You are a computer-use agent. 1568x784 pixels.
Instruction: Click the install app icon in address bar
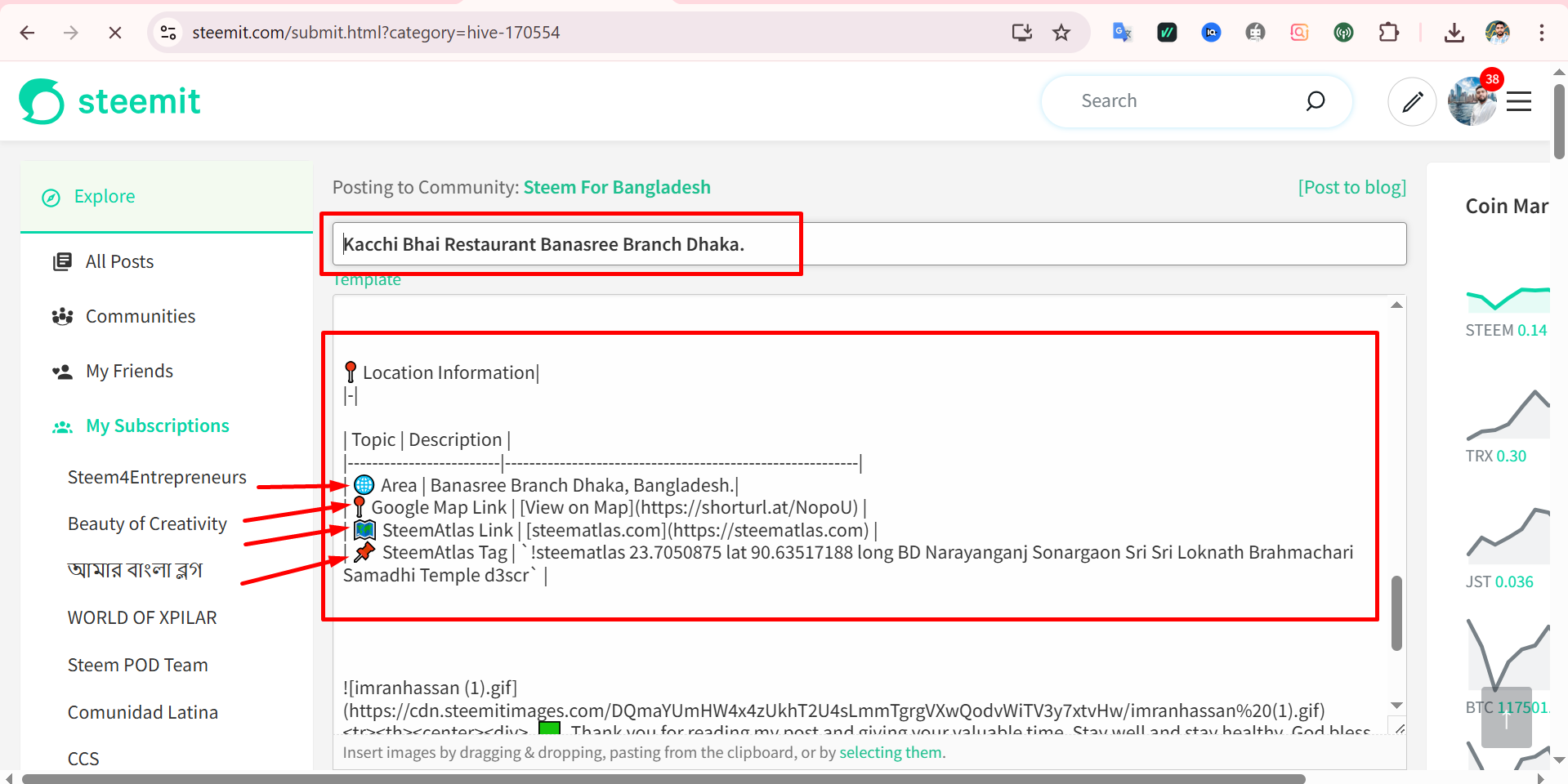(1021, 33)
